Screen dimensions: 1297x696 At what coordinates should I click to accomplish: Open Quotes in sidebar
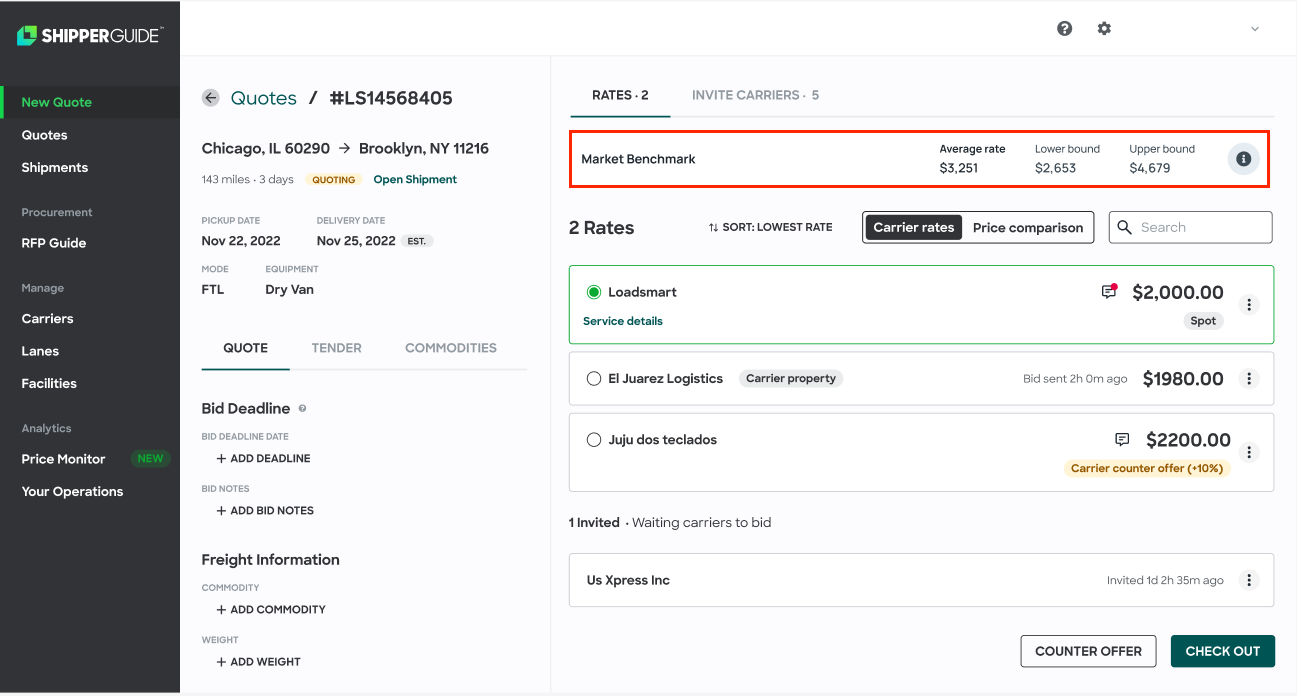tap(45, 135)
